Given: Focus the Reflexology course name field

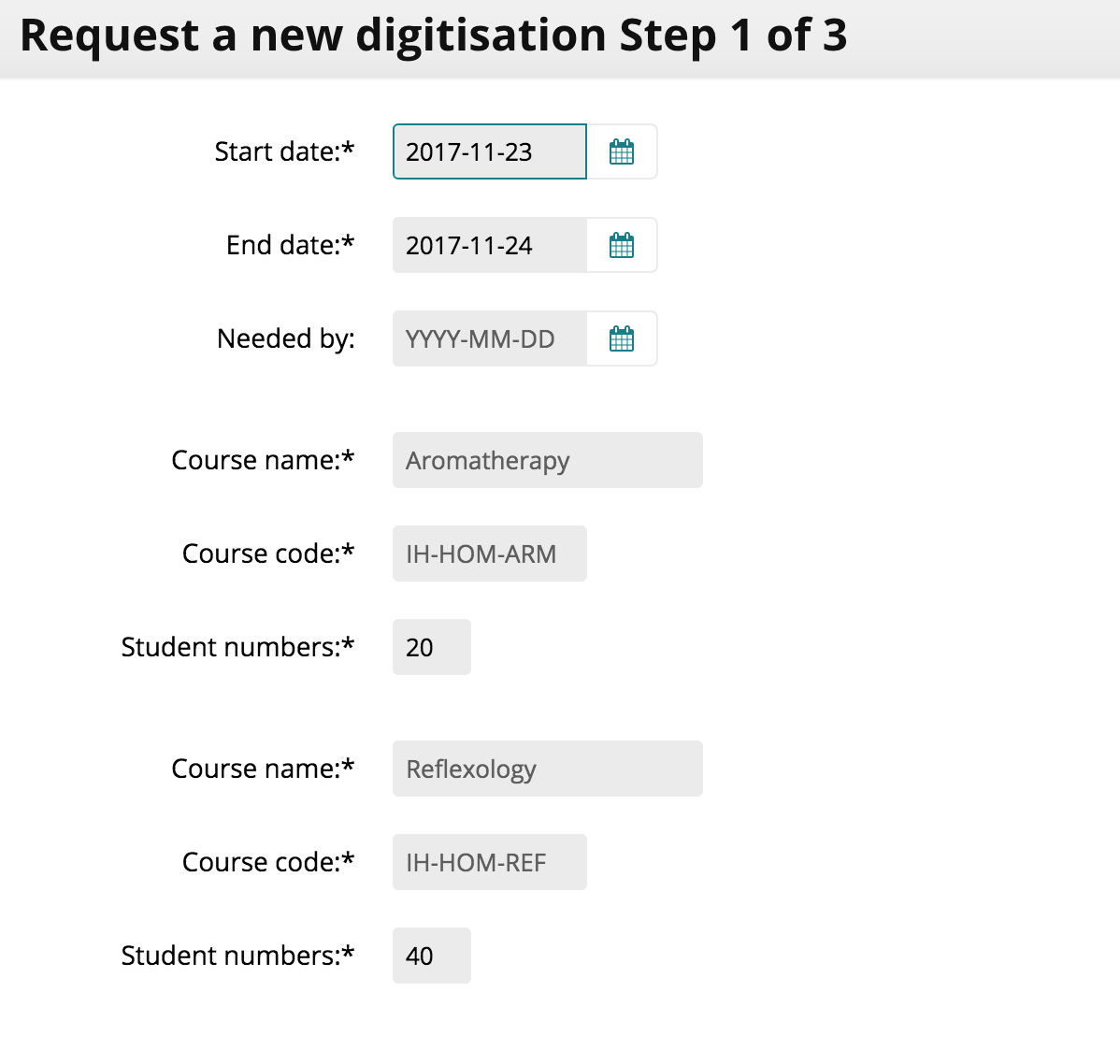Looking at the screenshot, I should (548, 769).
